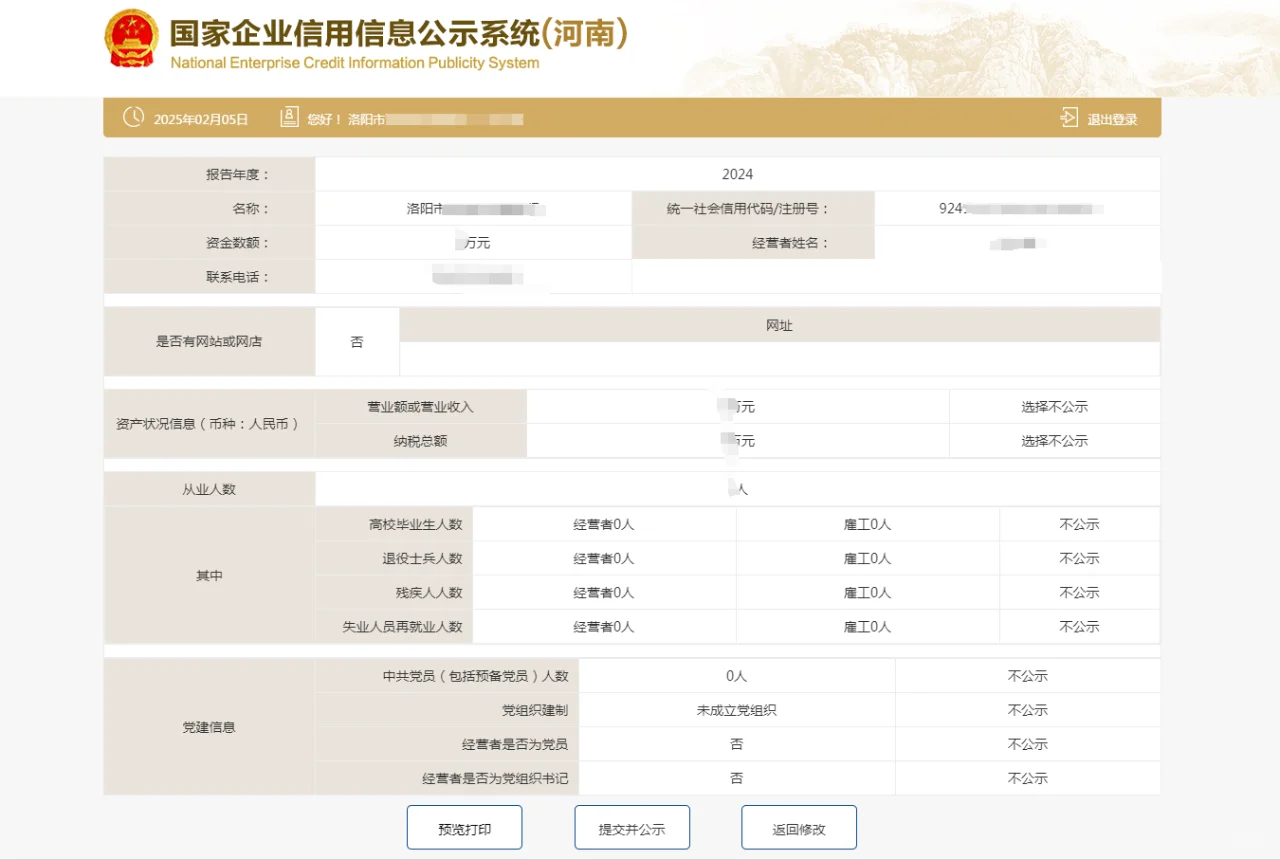The image size is (1280, 860).
Task: Click 不公示 in 经营者是否为党组织书记 row
Action: (x=1027, y=778)
